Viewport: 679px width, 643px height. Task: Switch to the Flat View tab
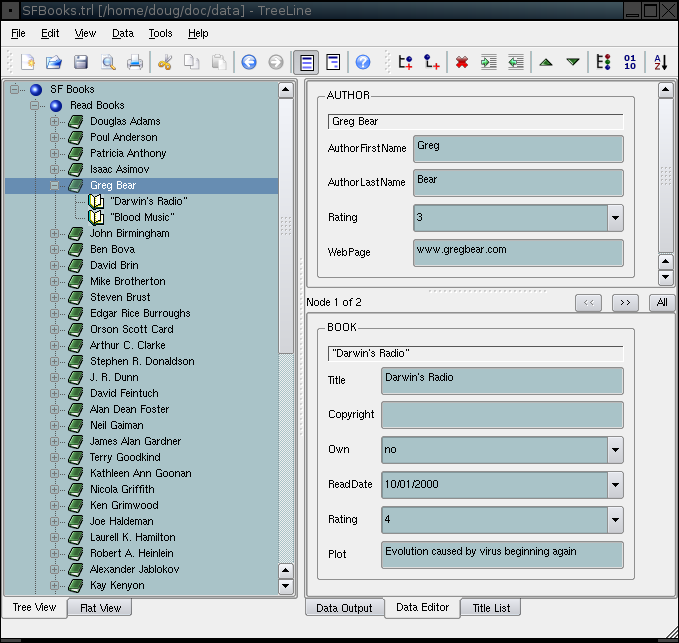point(100,608)
